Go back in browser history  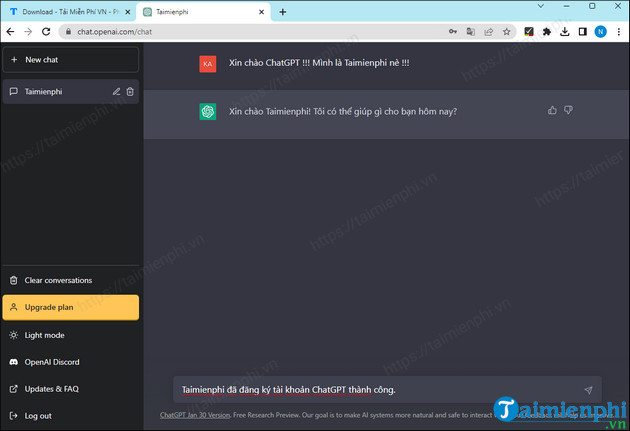click(x=10, y=31)
